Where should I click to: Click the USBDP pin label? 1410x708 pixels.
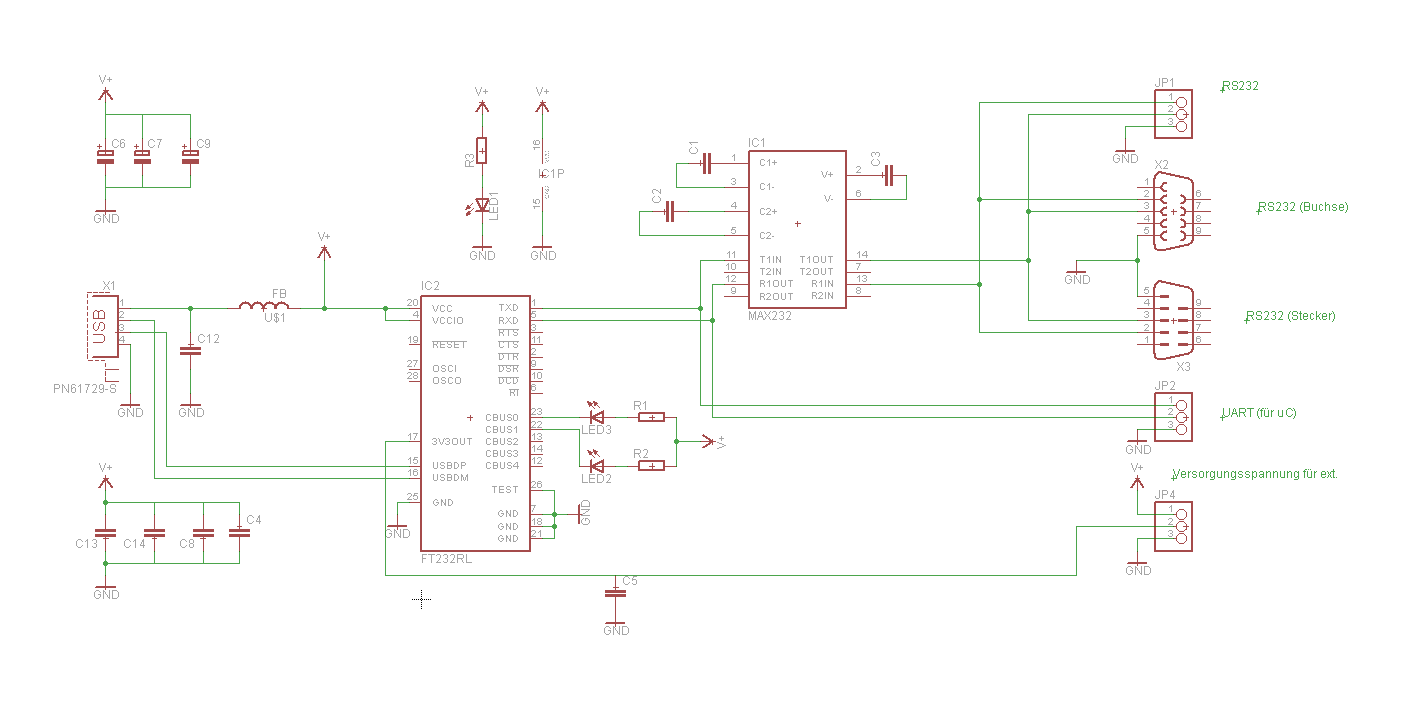[449, 465]
